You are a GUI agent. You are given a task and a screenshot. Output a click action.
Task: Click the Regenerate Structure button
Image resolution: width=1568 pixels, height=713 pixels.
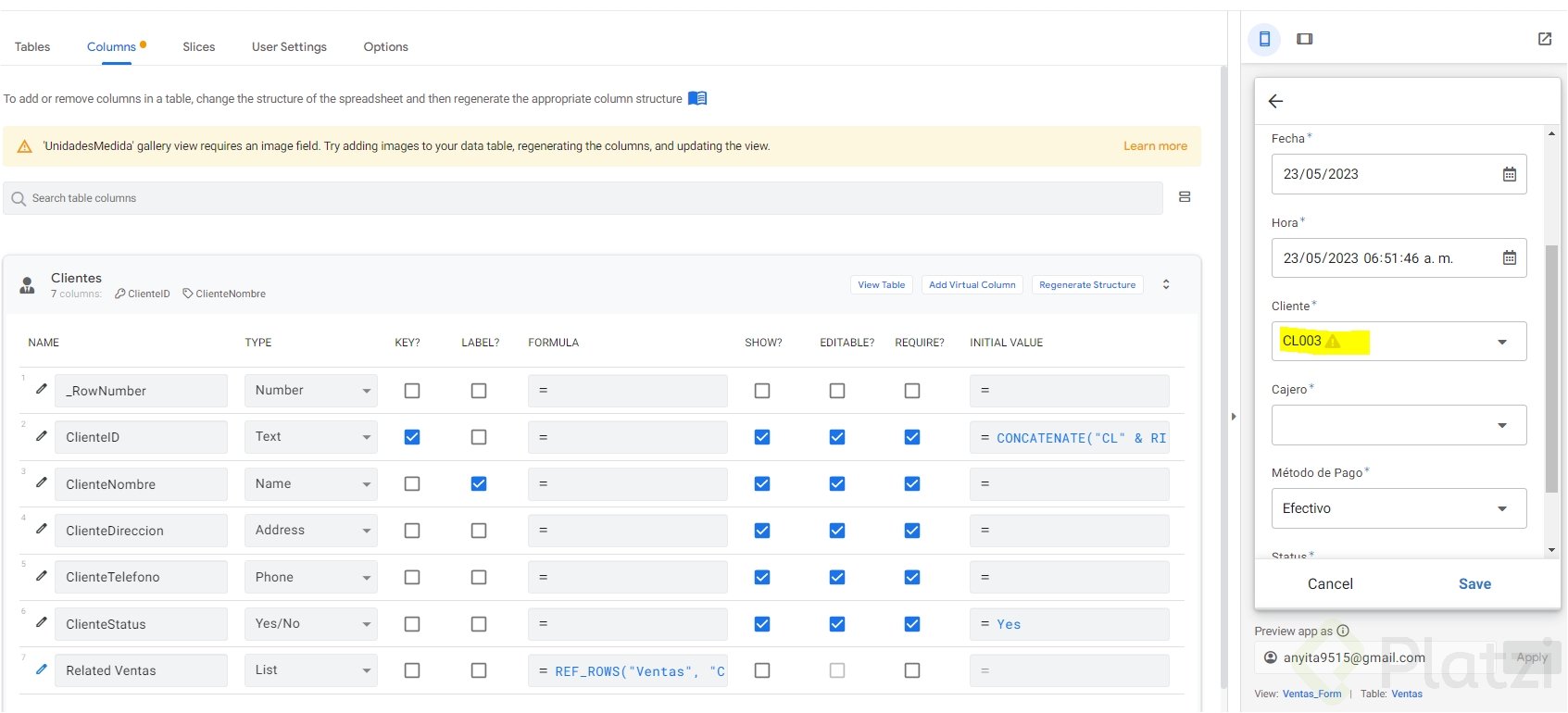pyautogui.click(x=1086, y=285)
